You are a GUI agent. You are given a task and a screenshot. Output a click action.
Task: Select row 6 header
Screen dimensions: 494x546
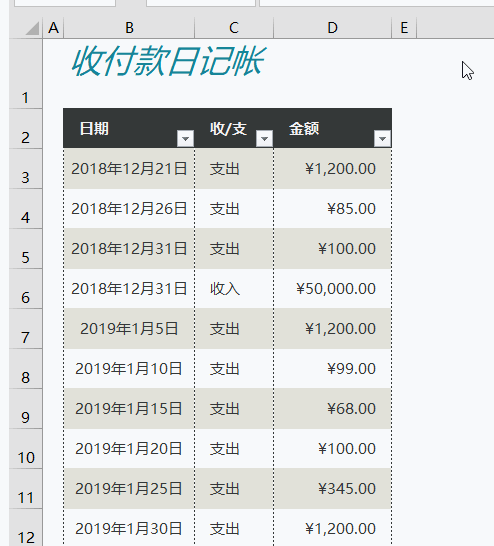pos(25,289)
